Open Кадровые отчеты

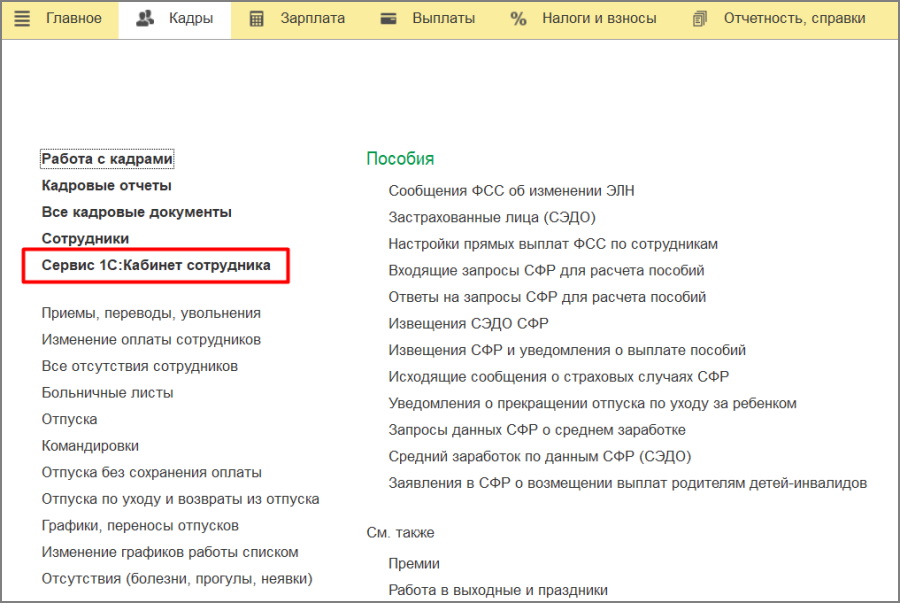106,186
